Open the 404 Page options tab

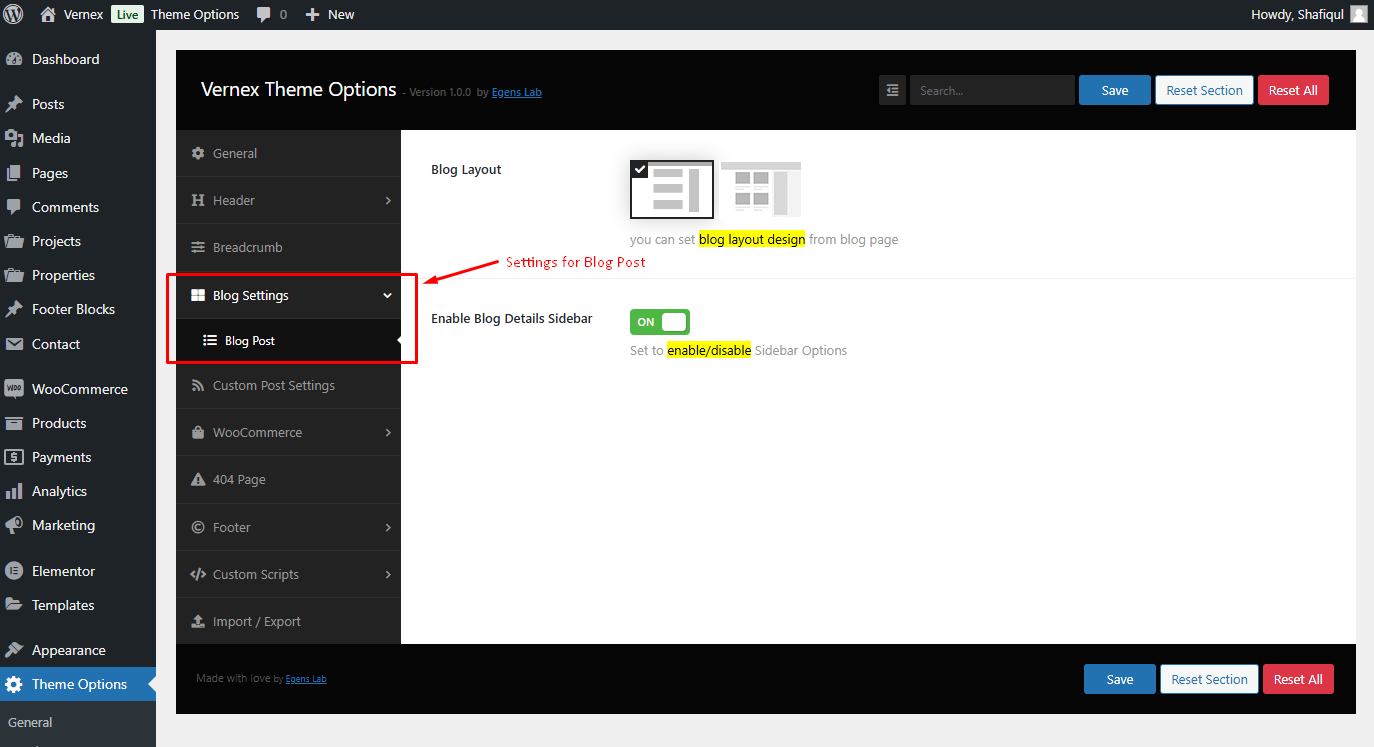pos(288,479)
